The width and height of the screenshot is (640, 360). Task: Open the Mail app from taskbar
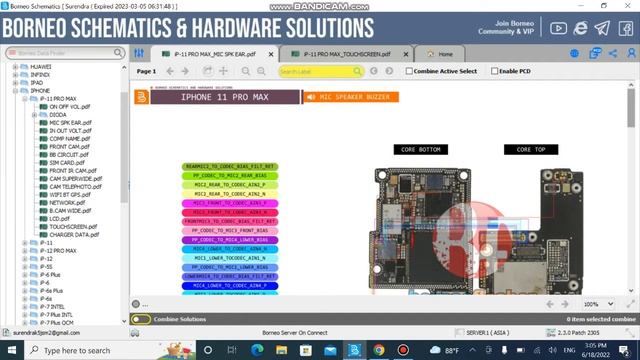point(330,350)
